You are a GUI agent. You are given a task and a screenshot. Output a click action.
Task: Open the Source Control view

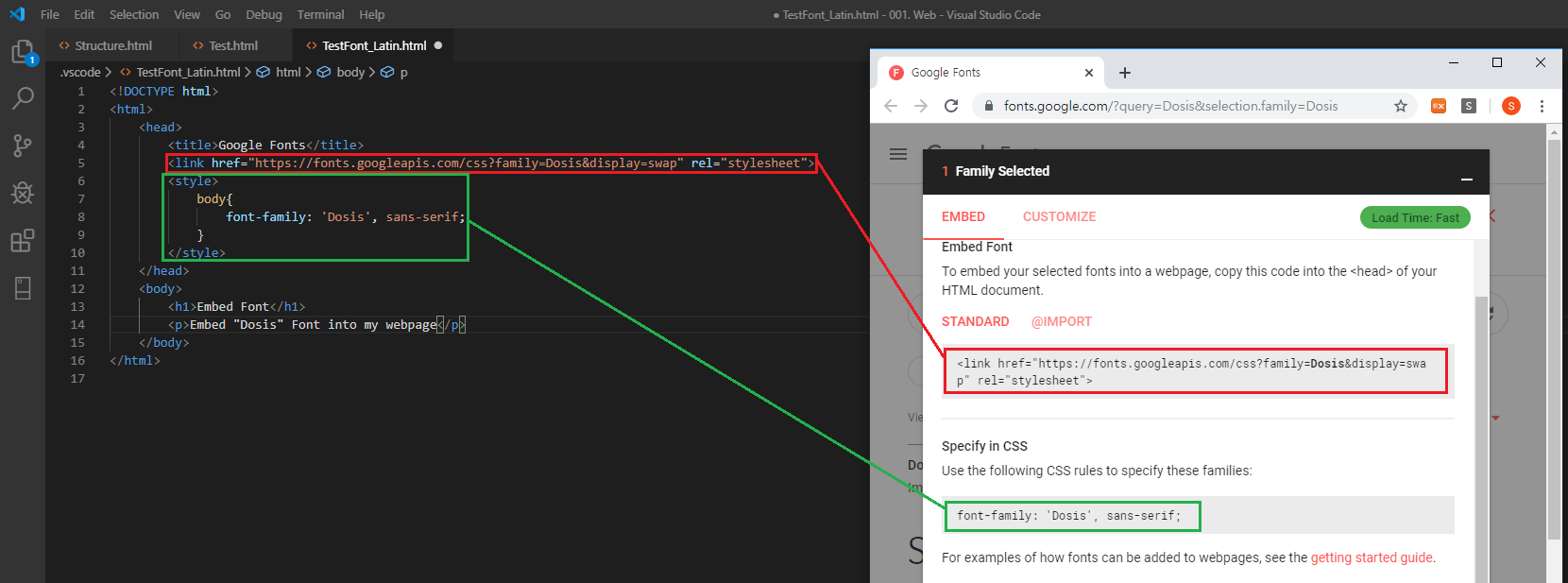tap(23, 146)
